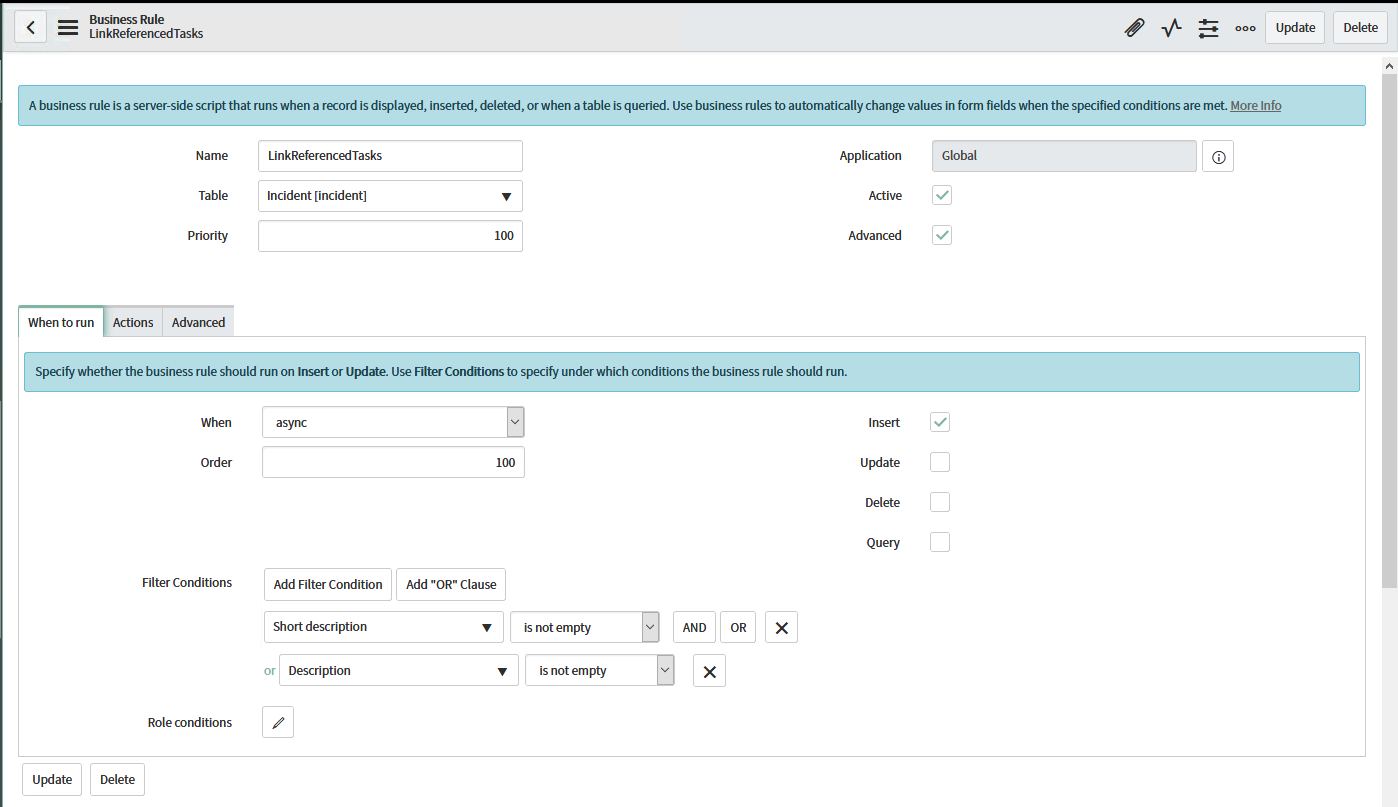Open the Table dropdown showing Incident
This screenshot has width=1398, height=807.
tap(390, 196)
